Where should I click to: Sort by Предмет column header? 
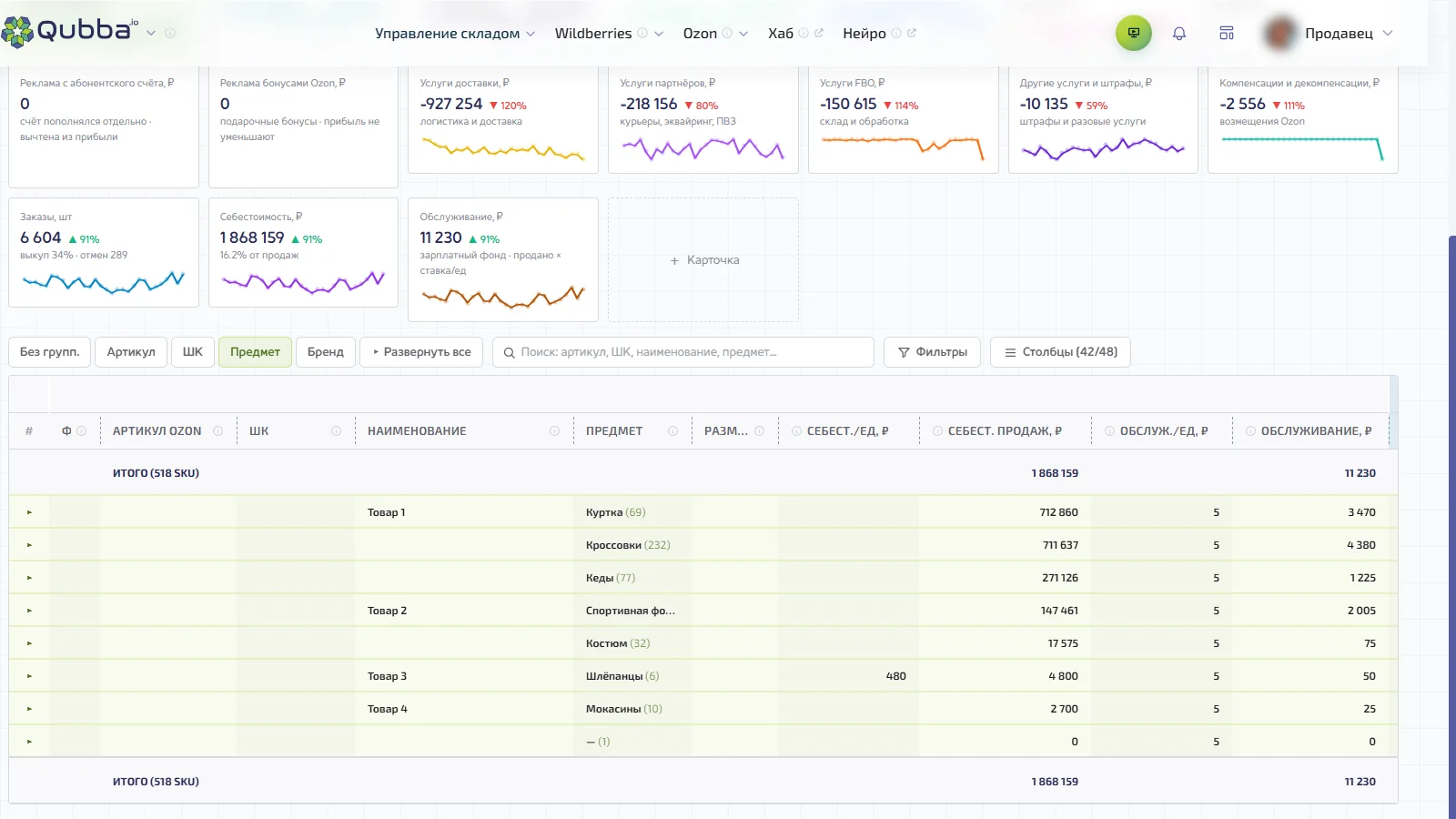point(614,431)
